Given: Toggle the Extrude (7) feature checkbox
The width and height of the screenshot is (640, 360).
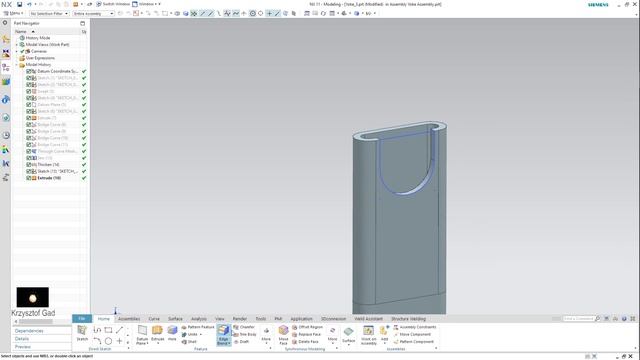Looking at the screenshot, I should point(29,118).
